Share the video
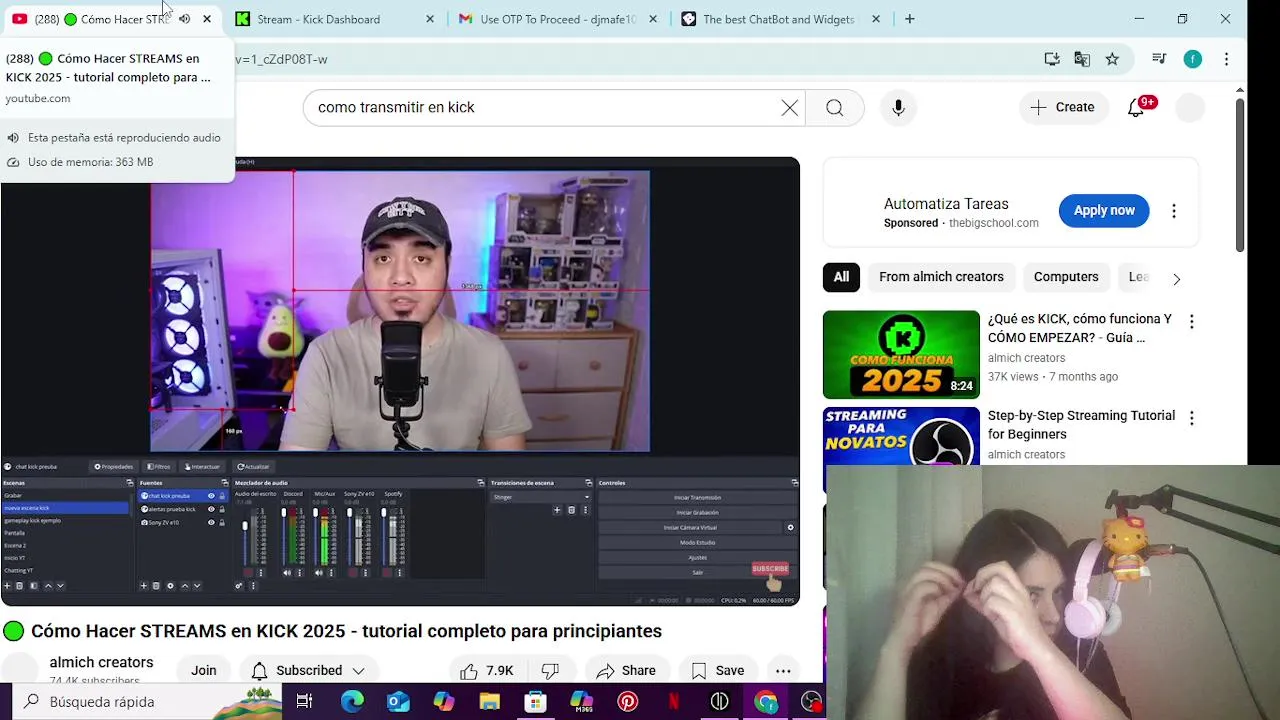The height and width of the screenshot is (720, 1280). point(625,671)
